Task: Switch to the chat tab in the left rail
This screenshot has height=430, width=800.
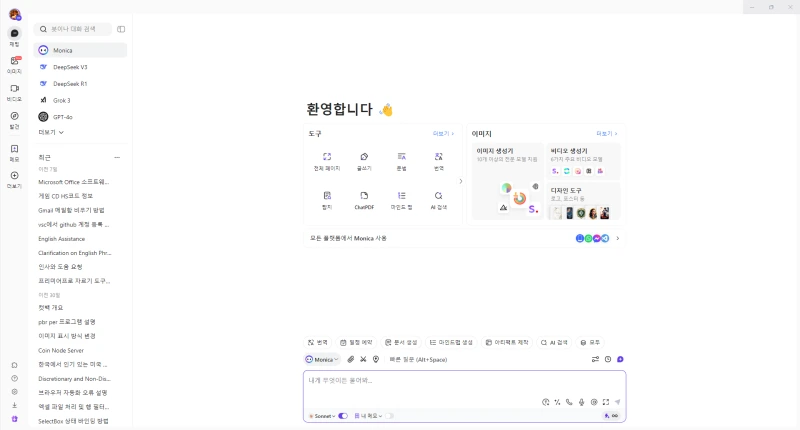Action: (x=14, y=37)
